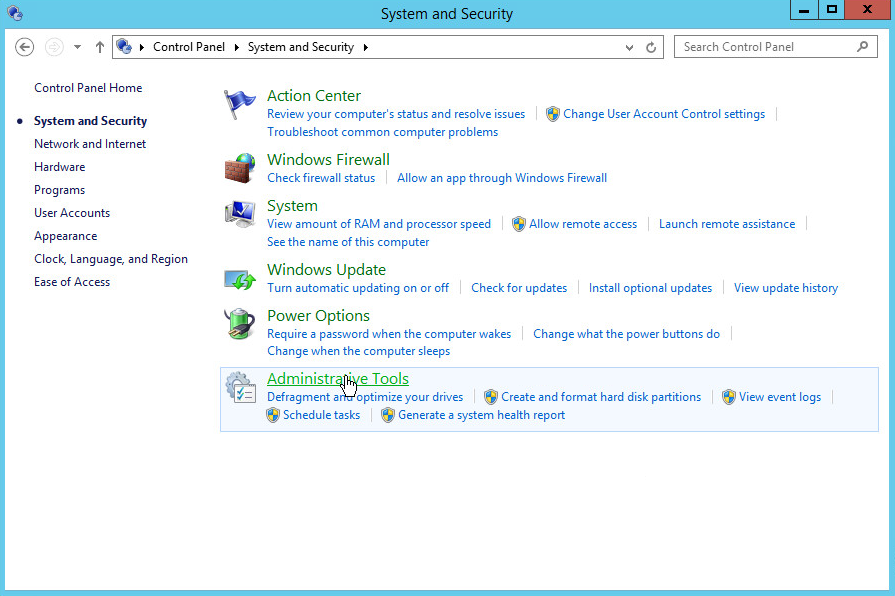Click the Windows Update icon

tap(240, 278)
